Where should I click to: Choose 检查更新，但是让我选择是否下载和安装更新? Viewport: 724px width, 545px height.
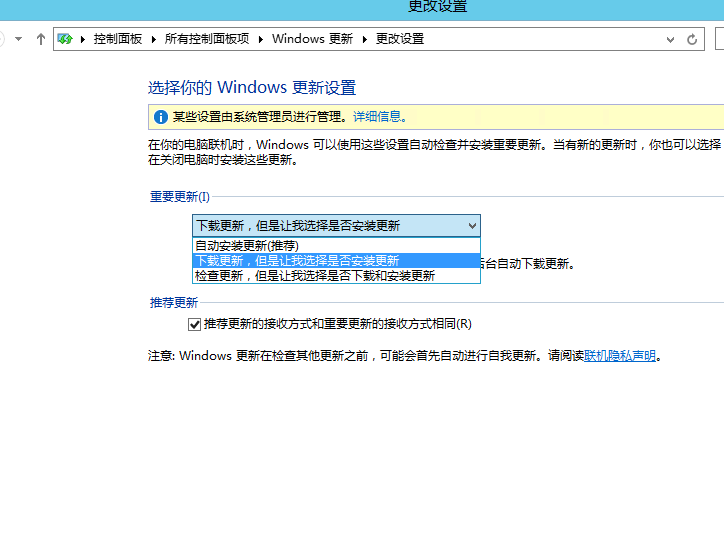tap(315, 275)
